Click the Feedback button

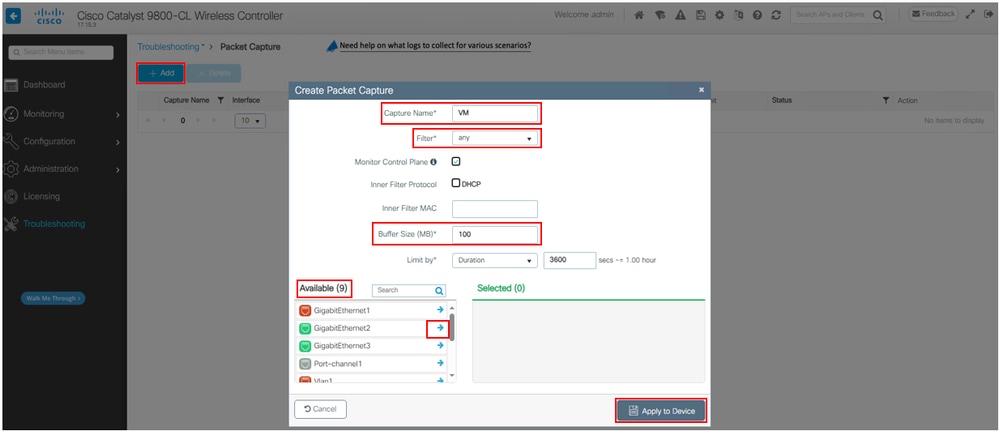point(933,14)
